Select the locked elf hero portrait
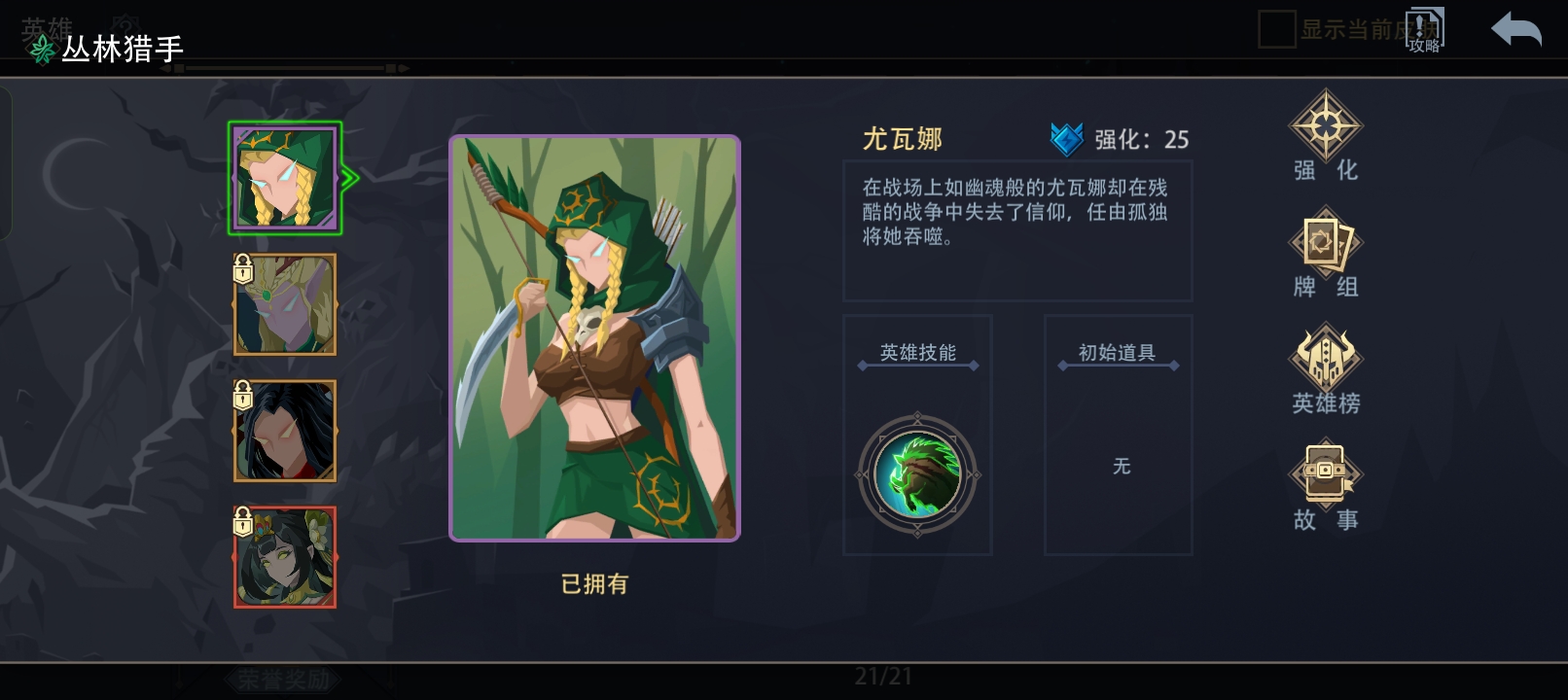 [x=285, y=304]
